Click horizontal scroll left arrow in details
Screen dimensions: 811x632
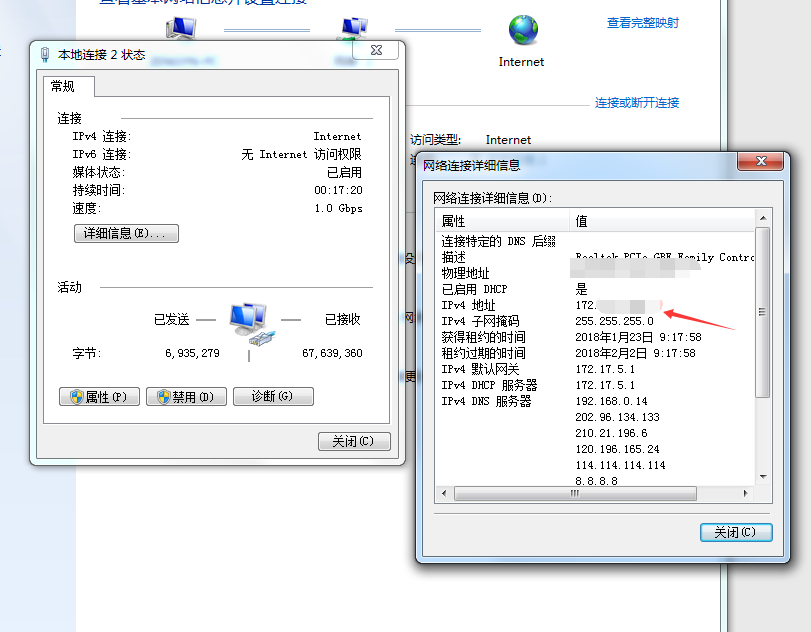444,493
